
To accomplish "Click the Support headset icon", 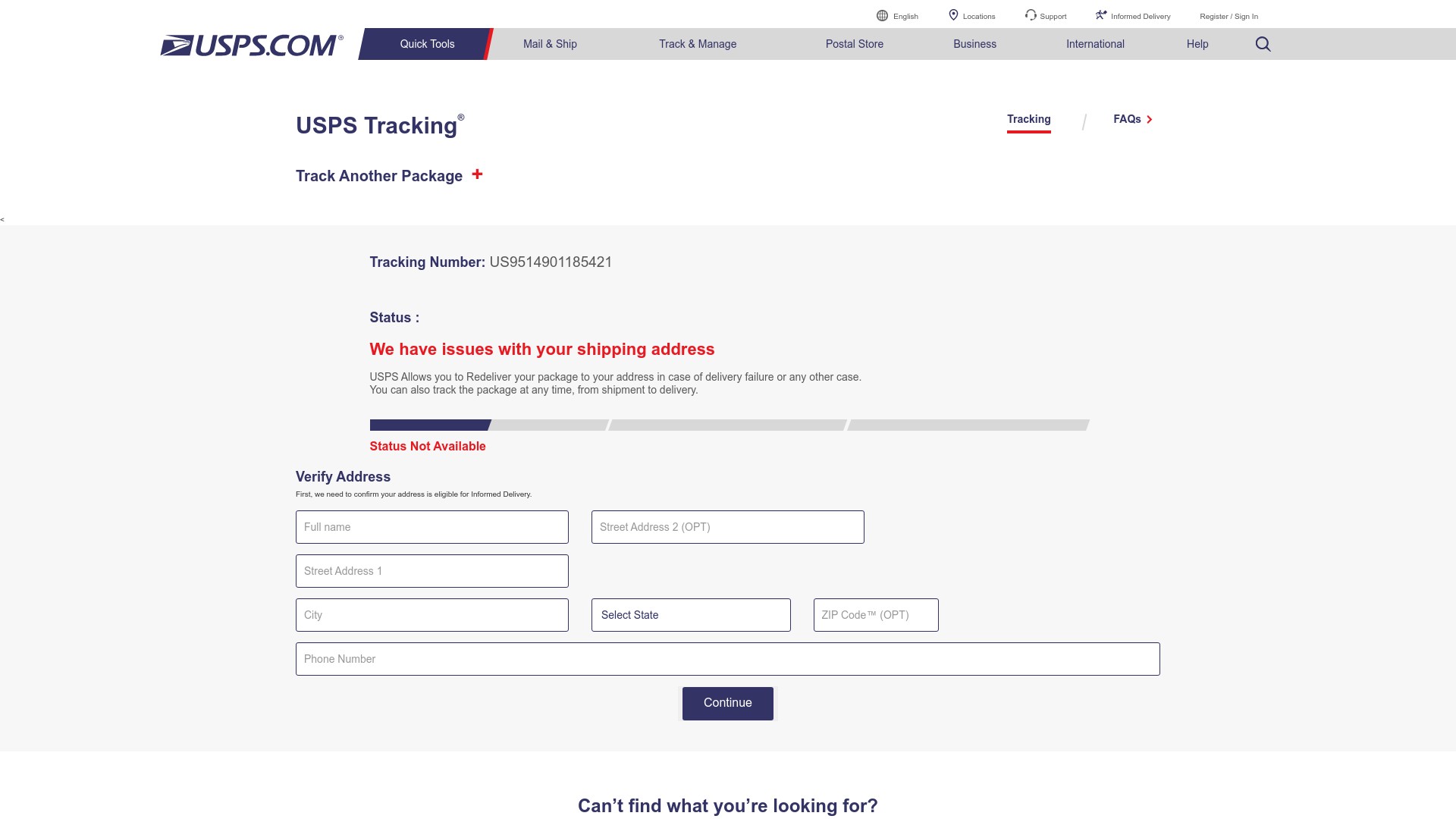I will (1030, 15).
